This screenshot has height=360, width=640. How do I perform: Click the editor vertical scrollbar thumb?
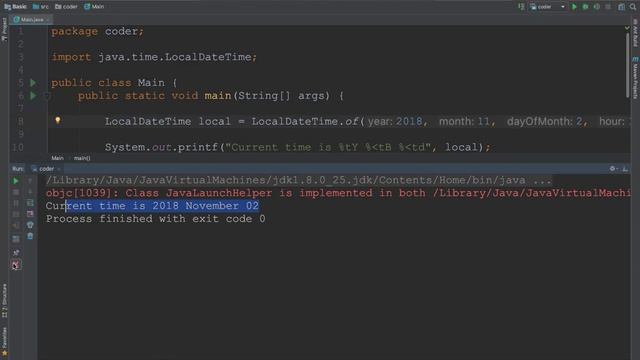click(627, 64)
